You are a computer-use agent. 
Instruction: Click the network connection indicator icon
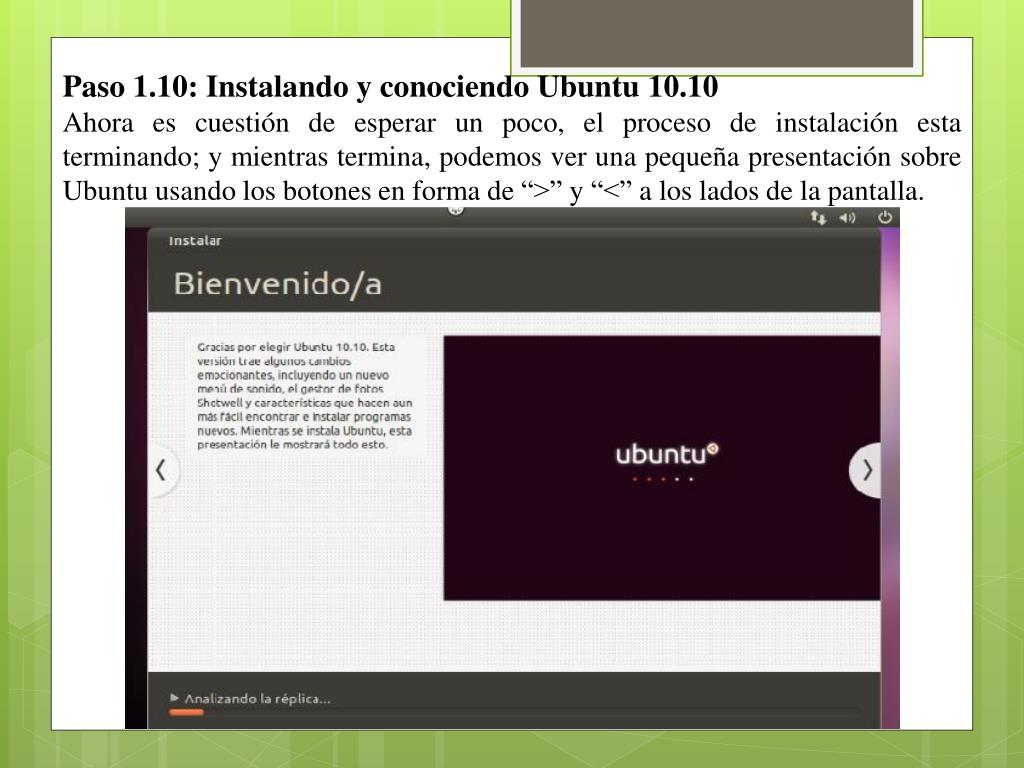pos(818,217)
